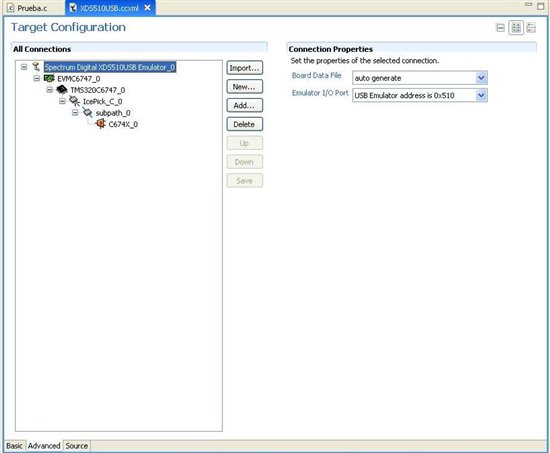Close the XDS510USB.ccxml tab
Viewport: 550px width, 453px height.
[148, 7]
